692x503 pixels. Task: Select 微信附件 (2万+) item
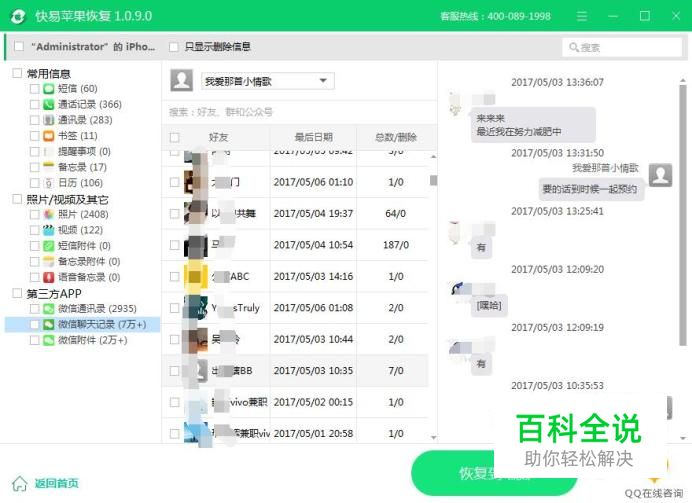(x=93, y=340)
